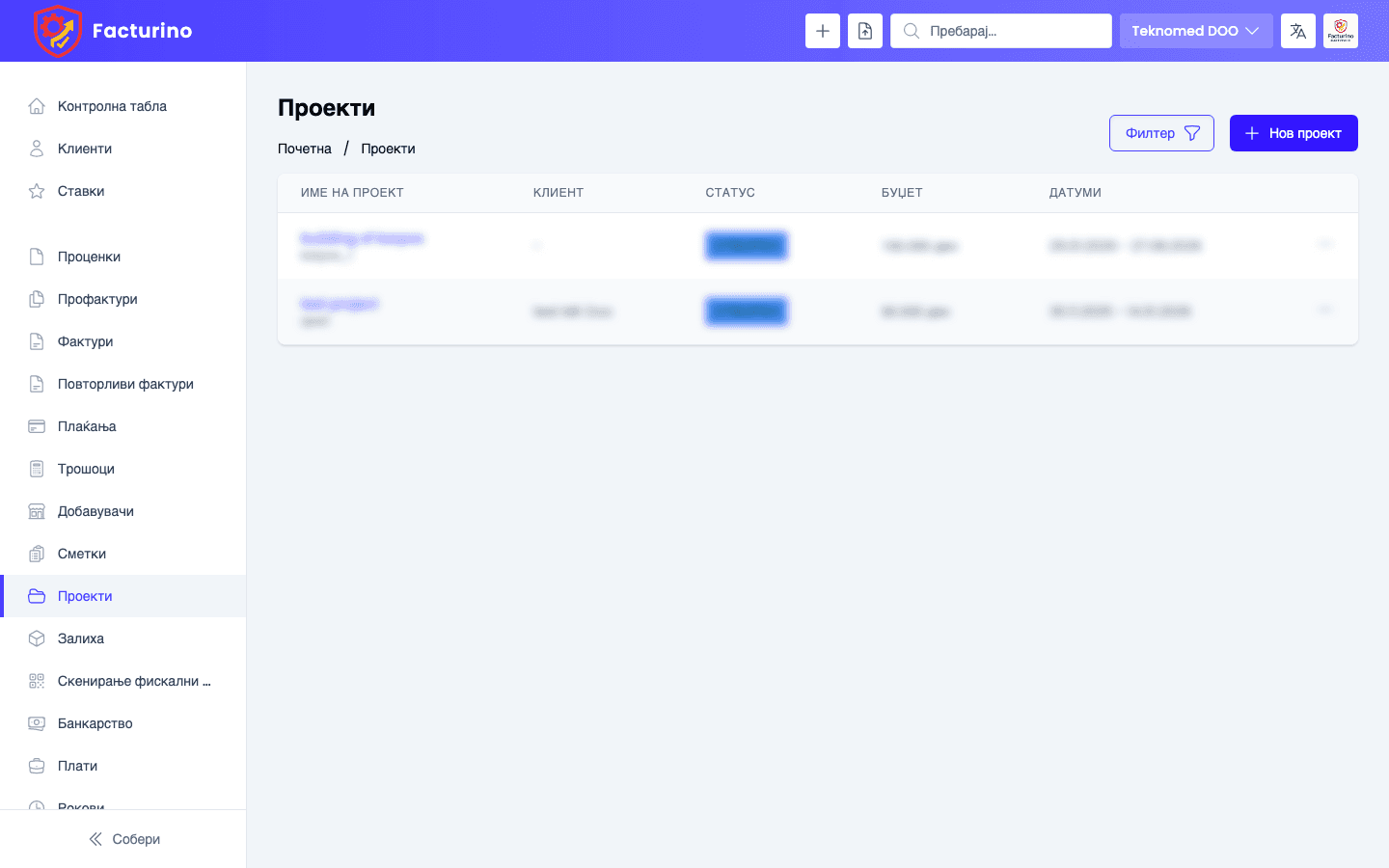Open the Почетна breadcrumb link
This screenshot has height=868, width=1389.
tap(305, 149)
